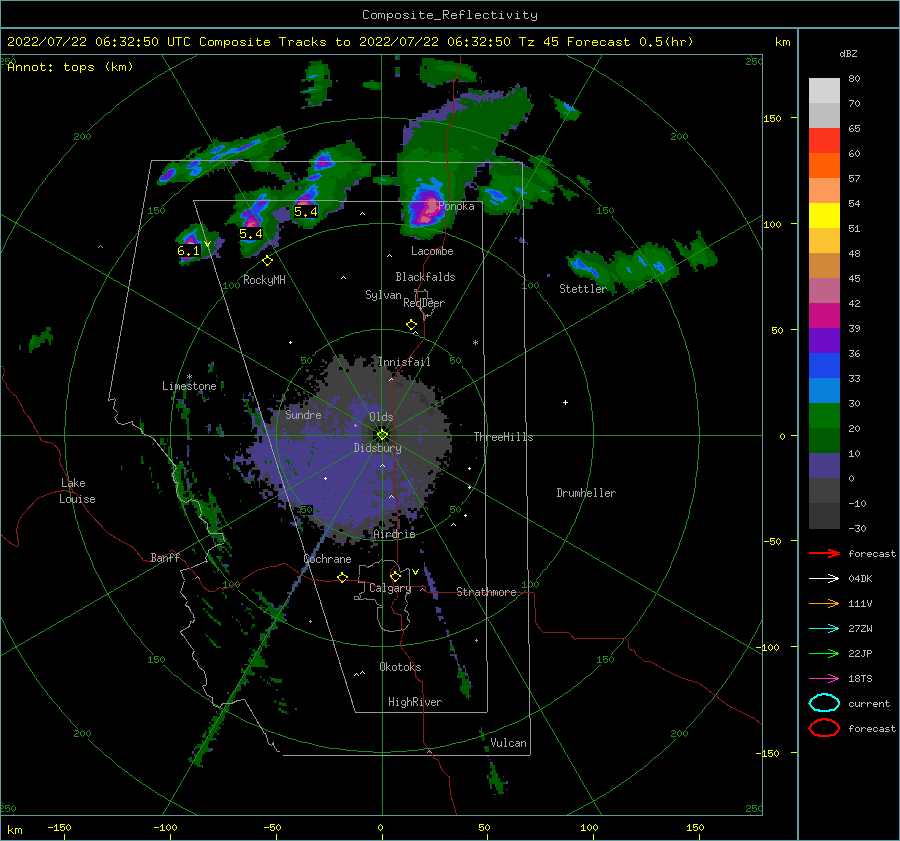Image resolution: width=900 pixels, height=841 pixels.
Task: Select the green 20-30 dBZ swatch
Action: [824, 416]
